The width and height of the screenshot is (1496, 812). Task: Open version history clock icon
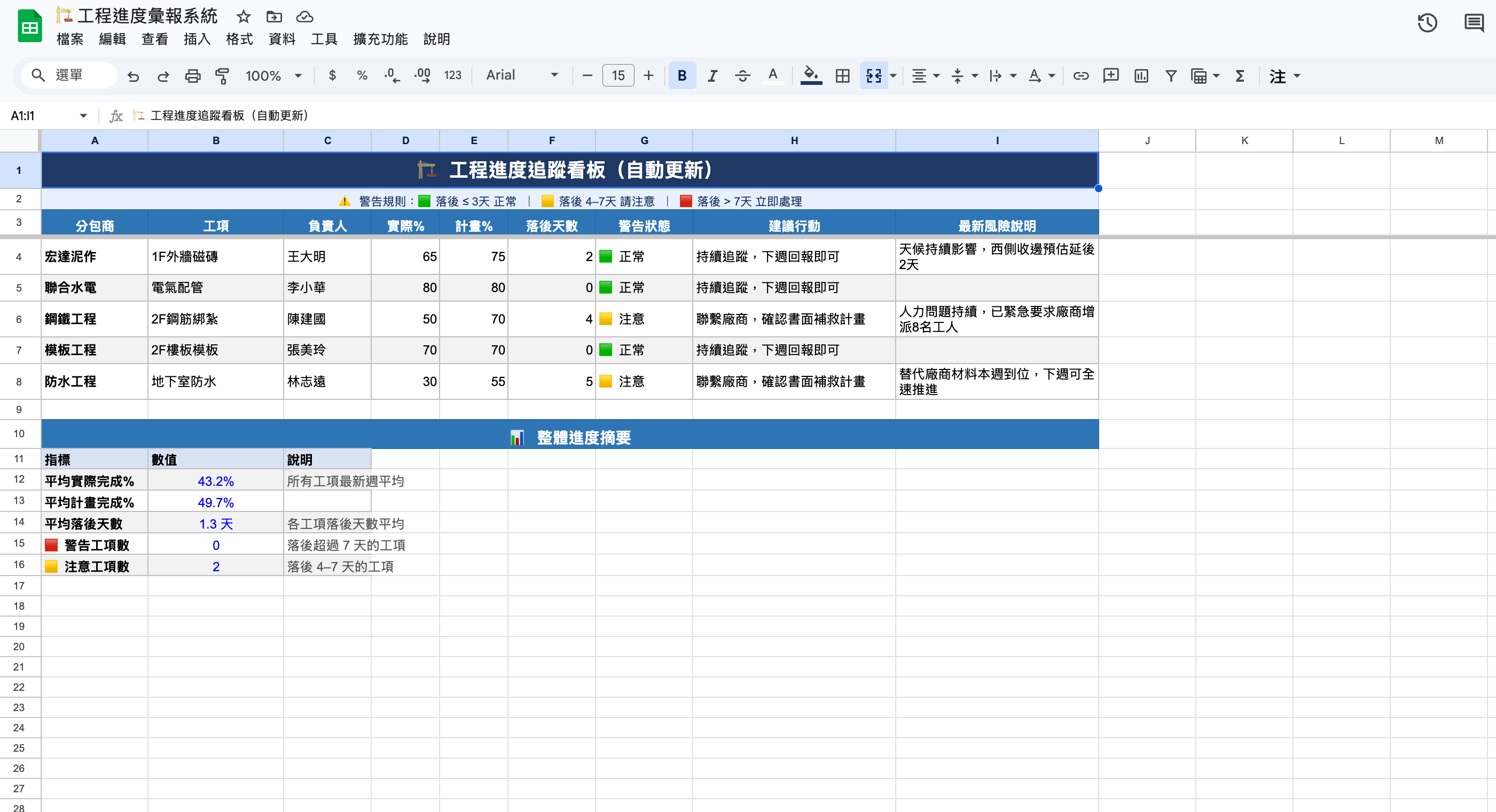click(1427, 22)
